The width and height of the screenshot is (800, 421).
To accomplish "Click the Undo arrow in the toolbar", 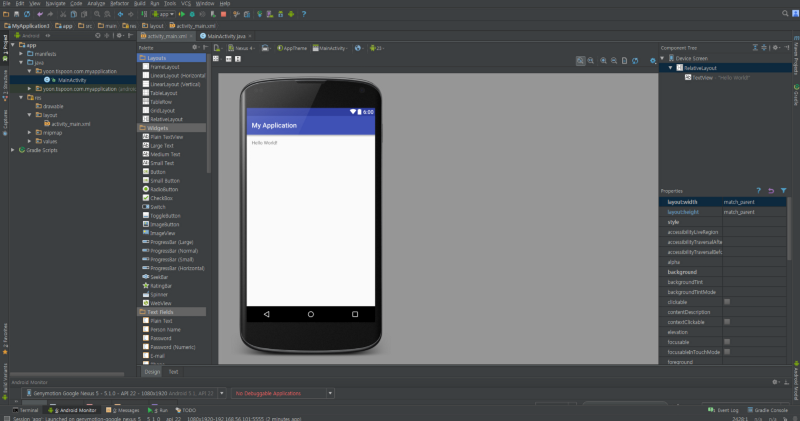I will click(x=40, y=14).
